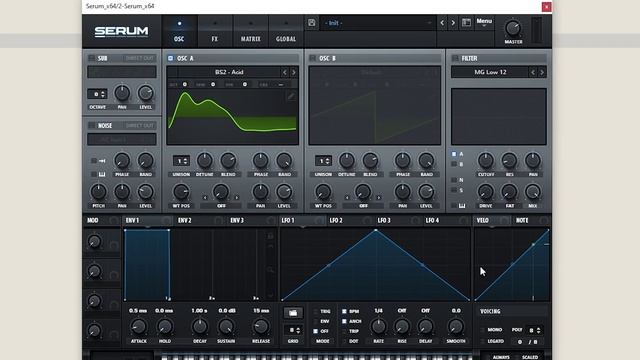Click OSC B warp mode left arrow
The height and width of the screenshot is (360, 640).
tap(347, 198)
